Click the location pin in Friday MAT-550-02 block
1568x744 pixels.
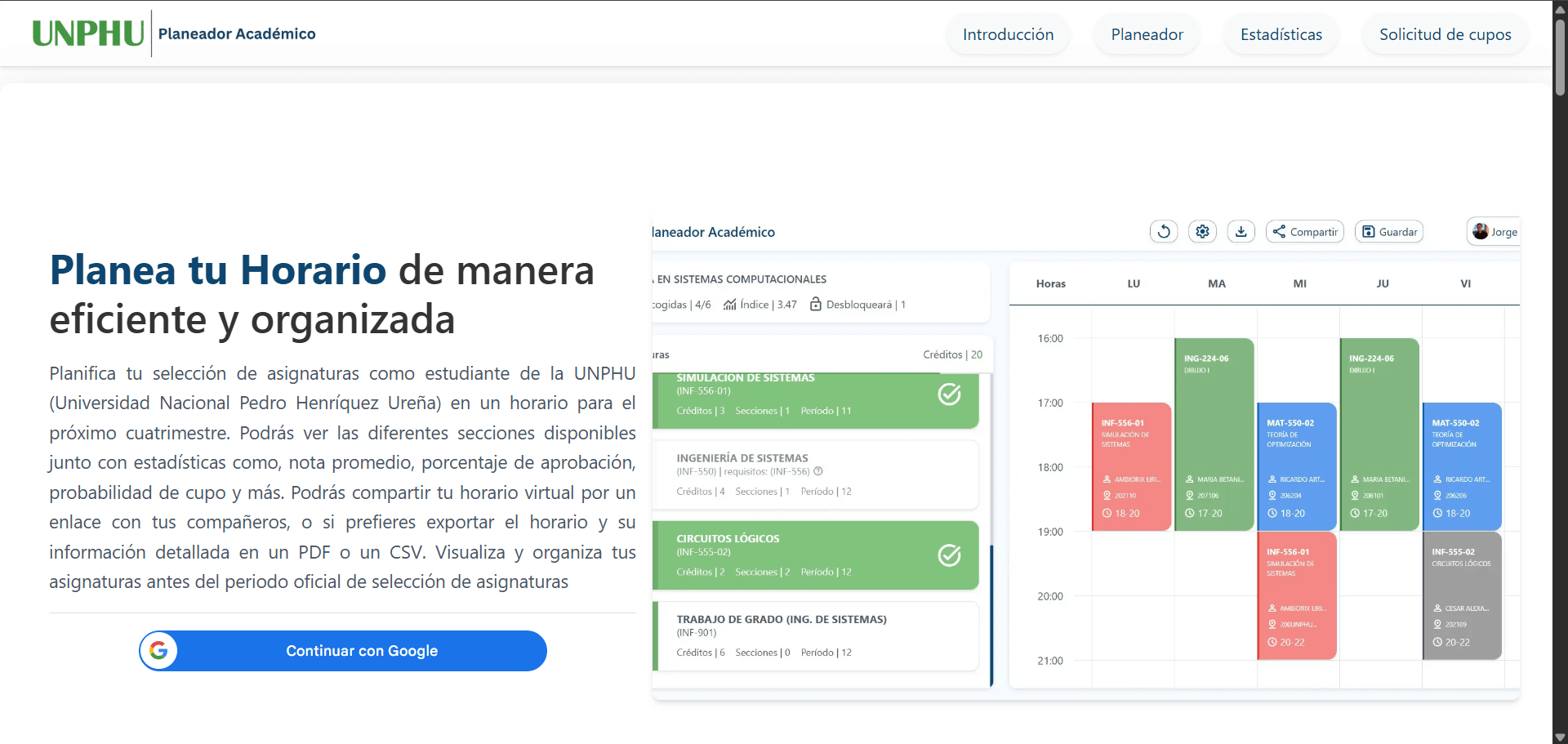[x=1437, y=496]
